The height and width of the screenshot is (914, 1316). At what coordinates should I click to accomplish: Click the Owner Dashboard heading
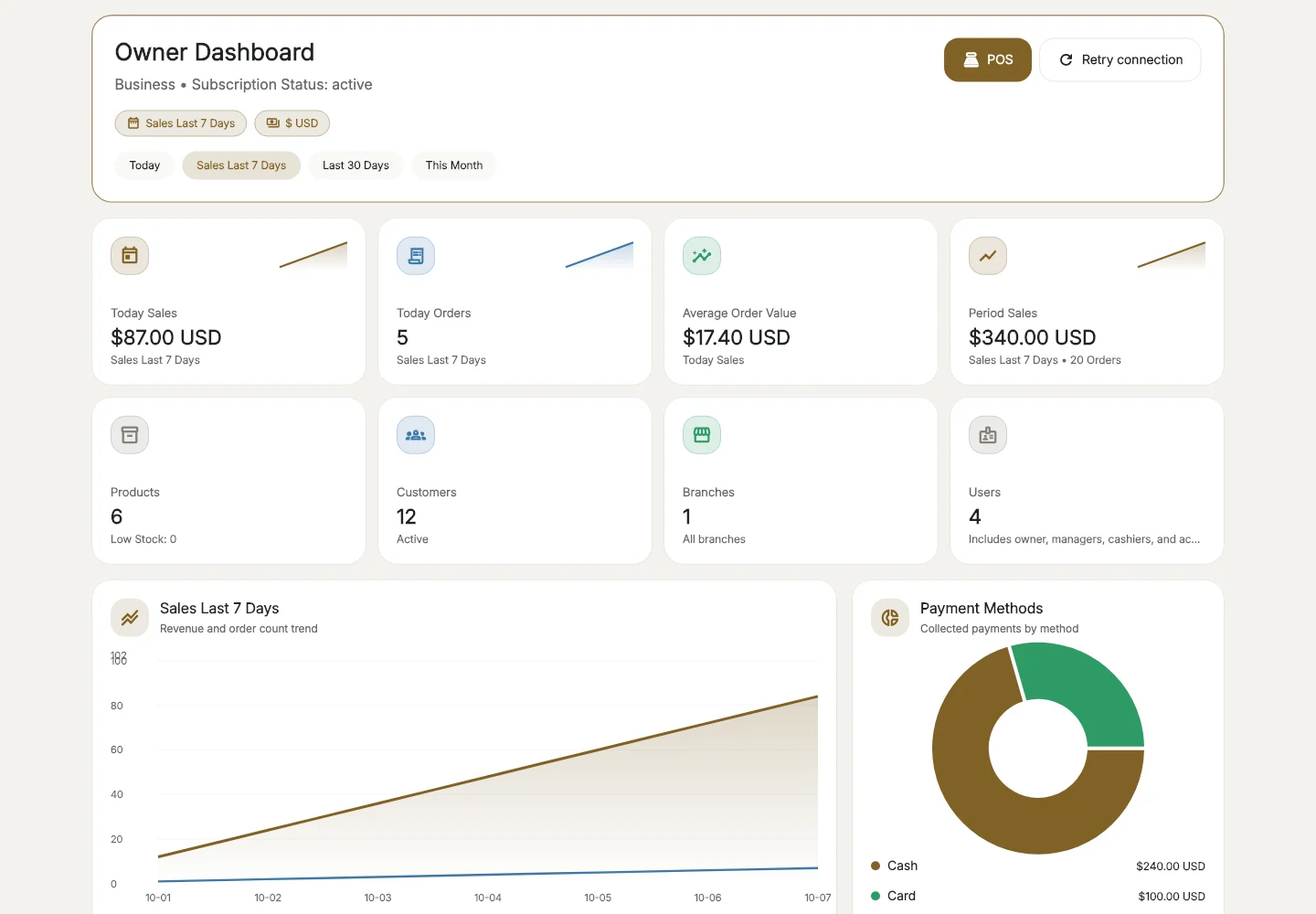[215, 52]
